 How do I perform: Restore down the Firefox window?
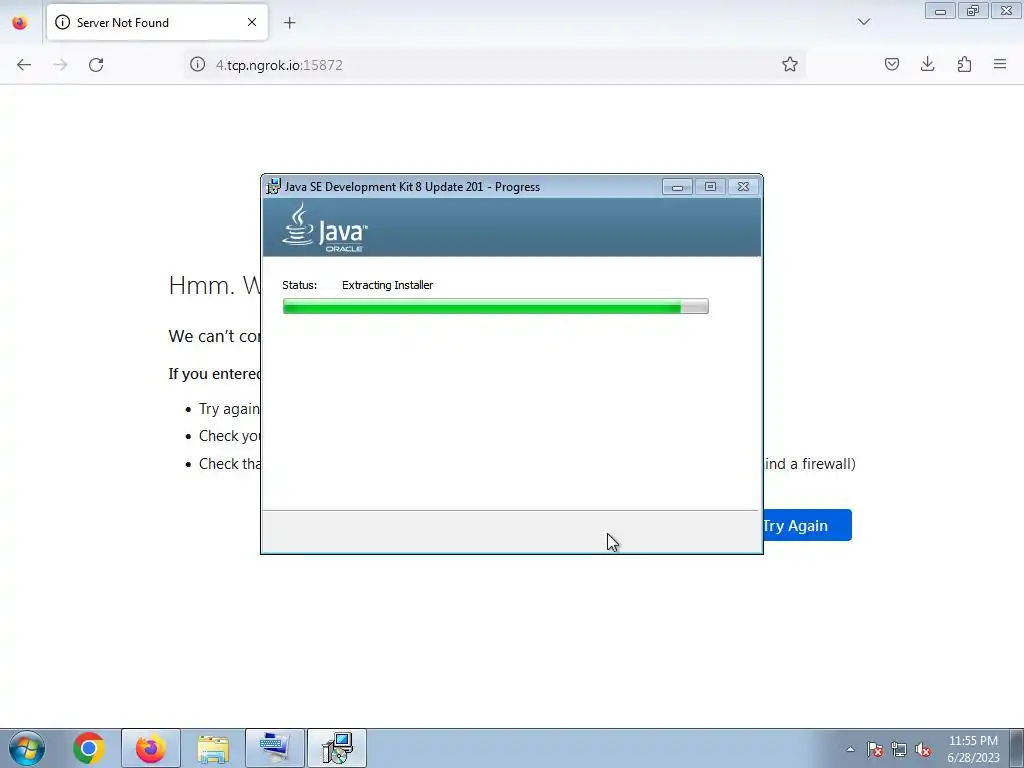click(x=973, y=11)
